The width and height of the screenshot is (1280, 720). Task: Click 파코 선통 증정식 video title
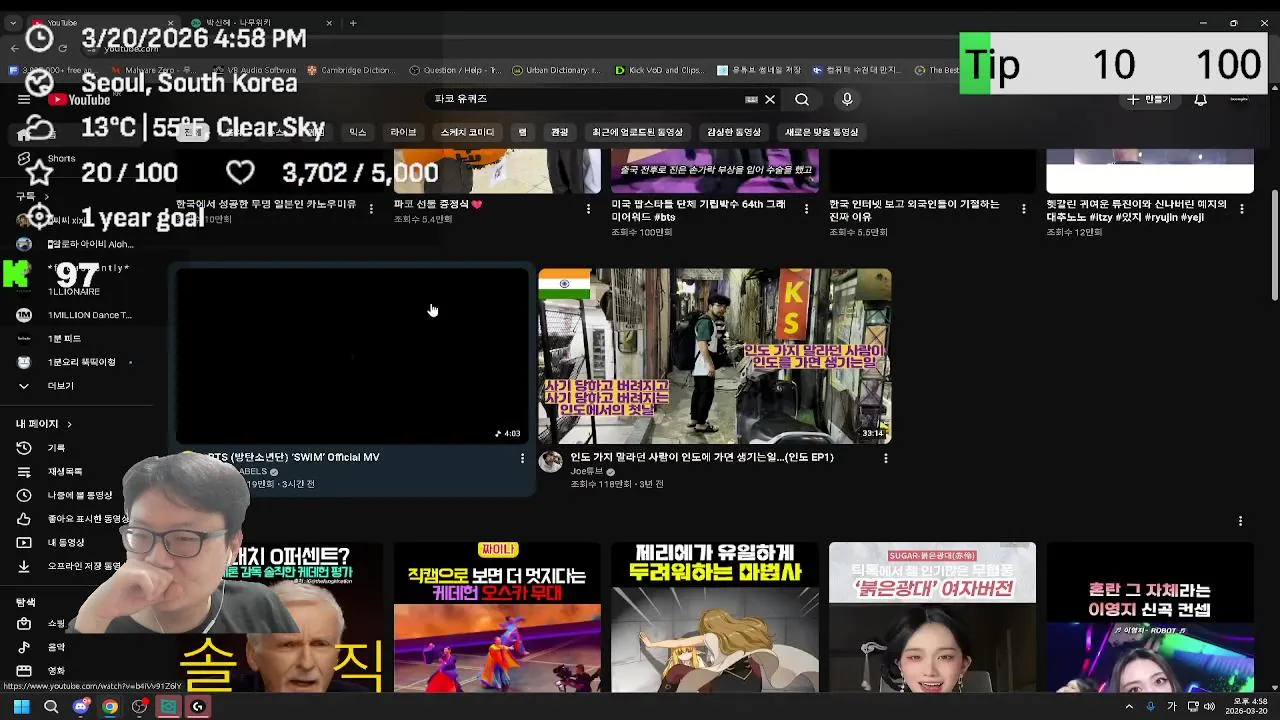pyautogui.click(x=438, y=204)
